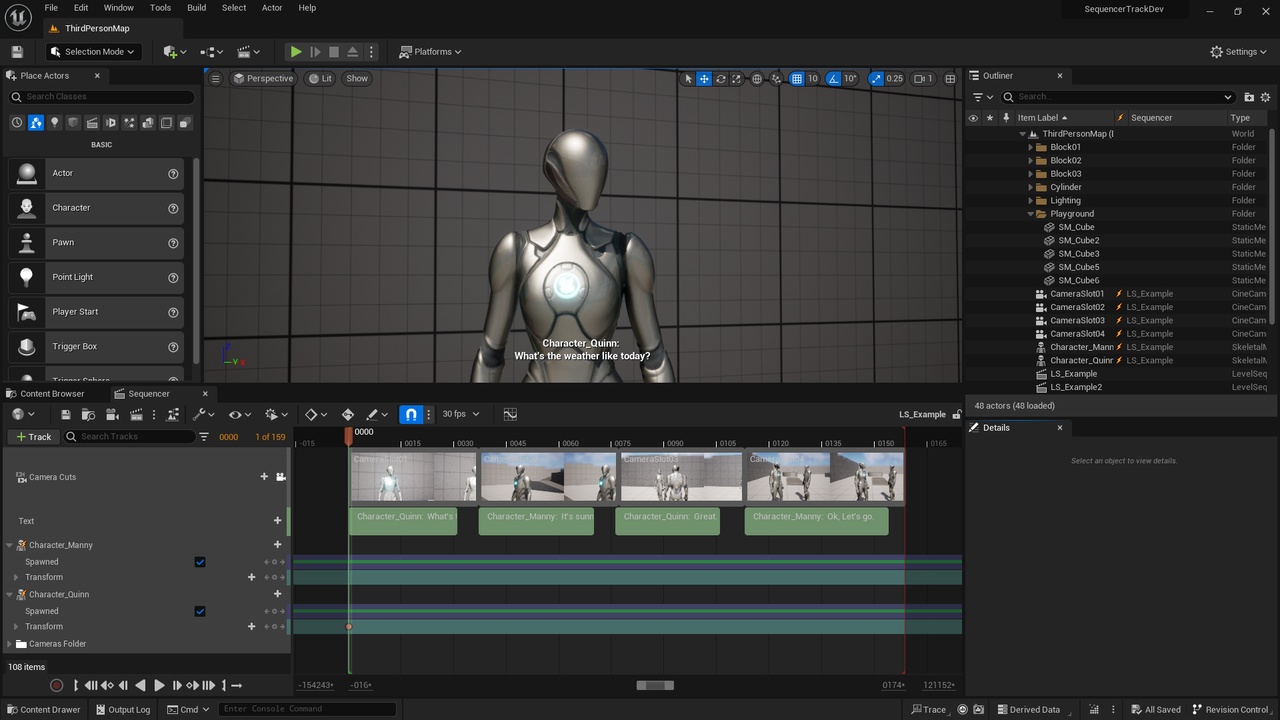Viewport: 1280px width, 720px height.
Task: Toggle viewport grid snapping icon
Action: pos(797,79)
